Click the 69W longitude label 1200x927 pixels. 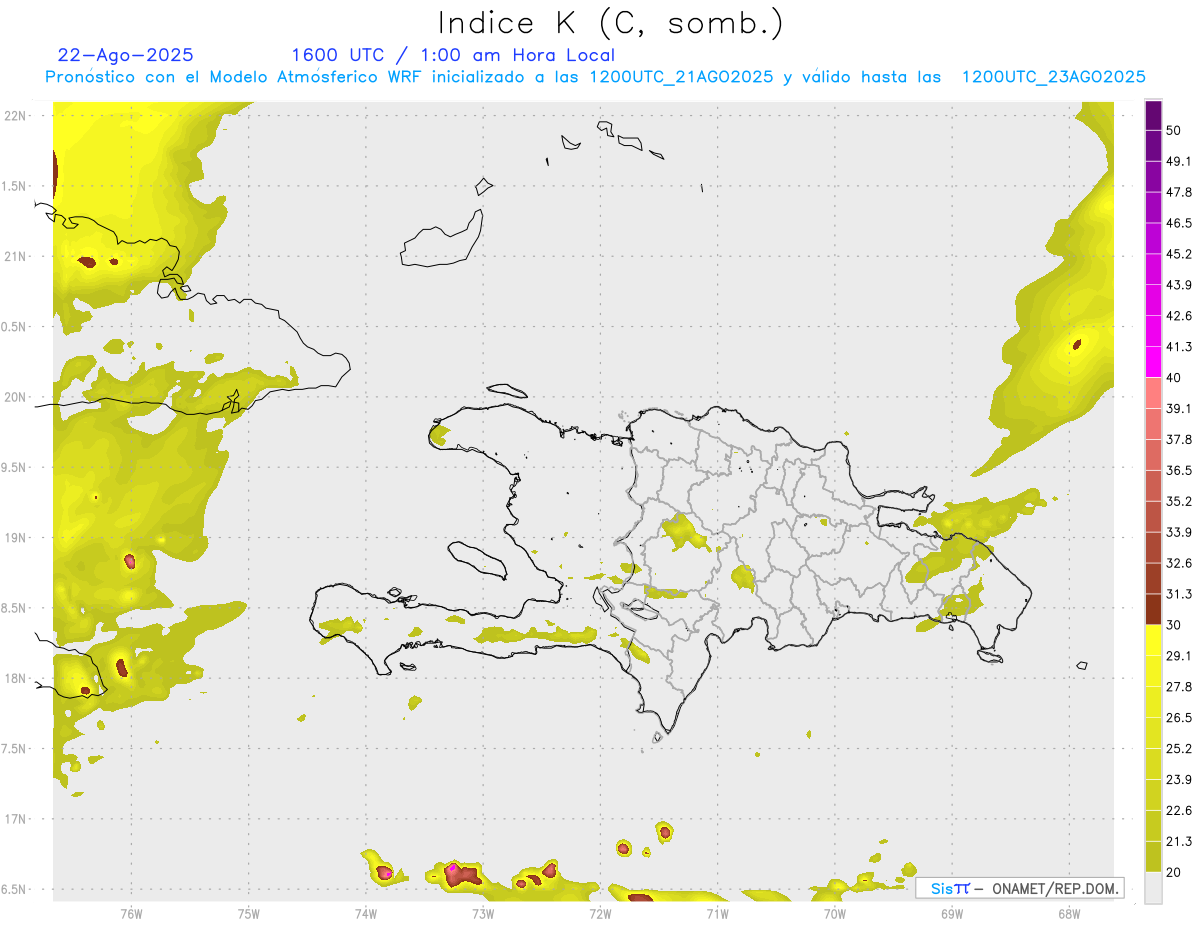pos(952,913)
